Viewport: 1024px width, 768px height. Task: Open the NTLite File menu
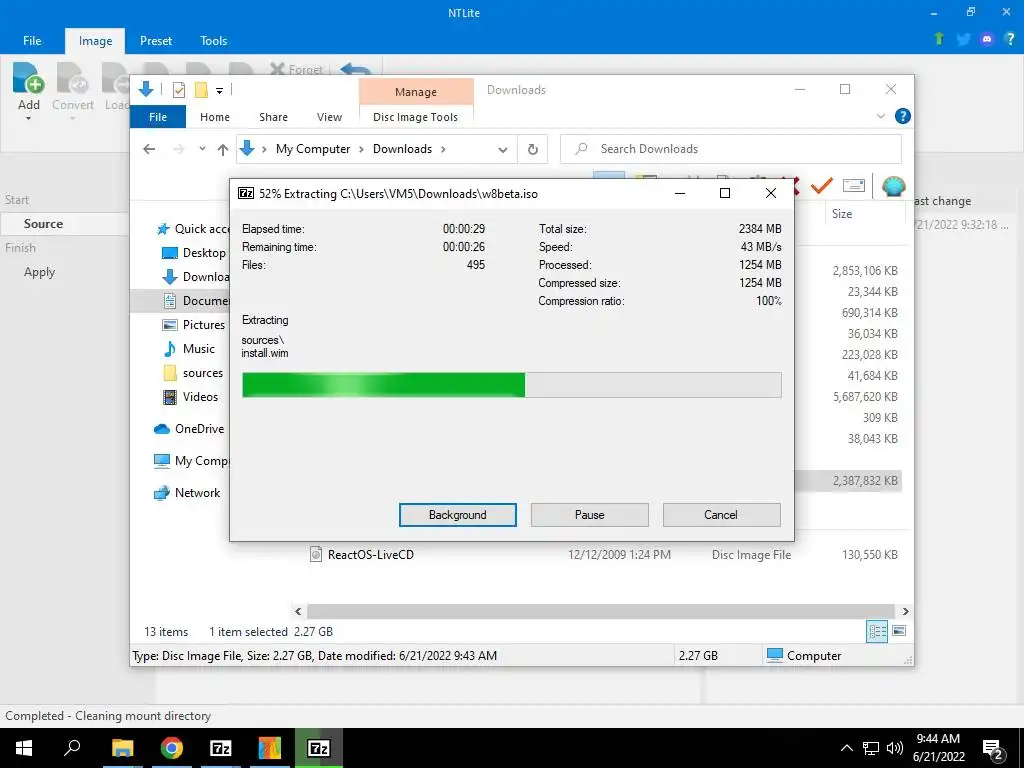(32, 40)
